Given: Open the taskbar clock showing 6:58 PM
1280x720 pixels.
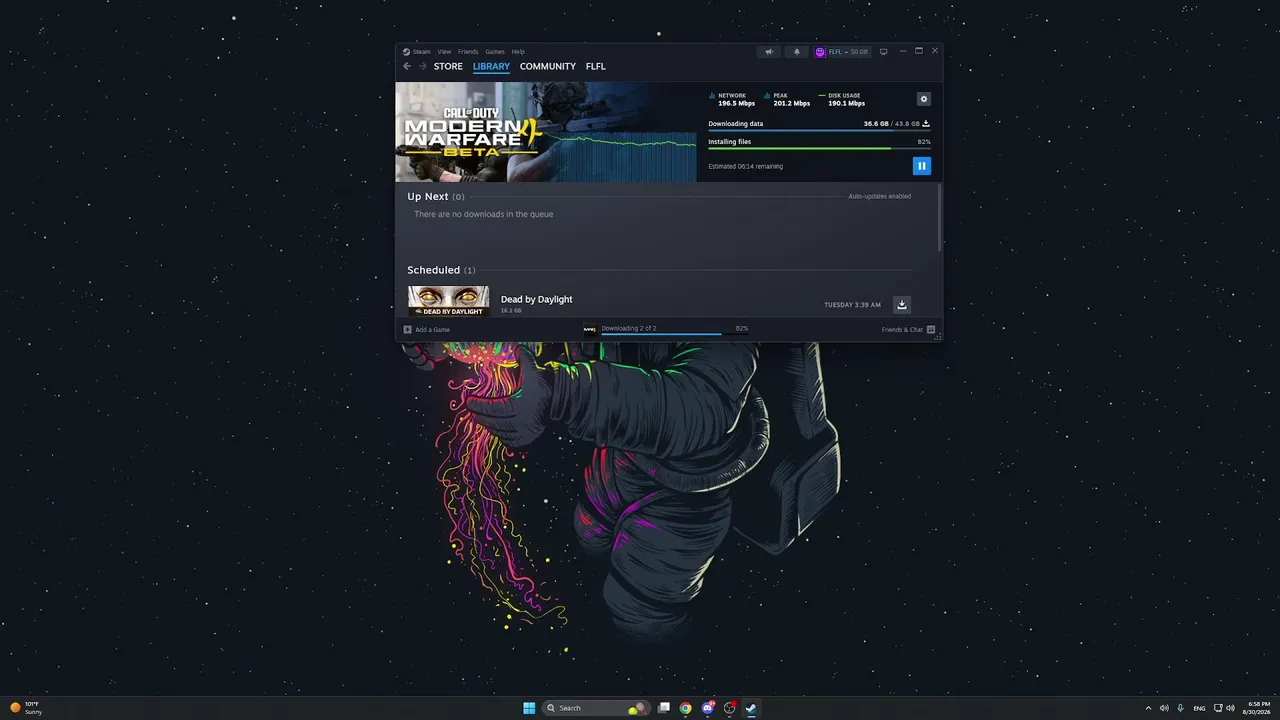Looking at the screenshot, I should point(1257,708).
